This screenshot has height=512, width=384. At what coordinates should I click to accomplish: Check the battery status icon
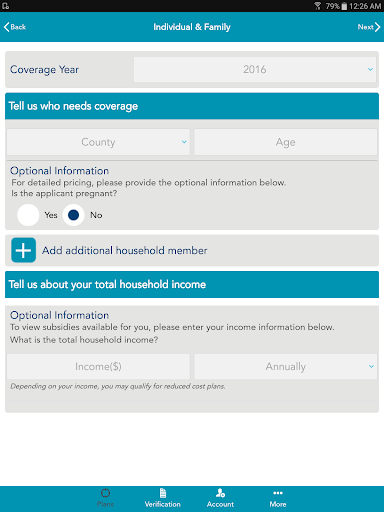[x=344, y=6]
